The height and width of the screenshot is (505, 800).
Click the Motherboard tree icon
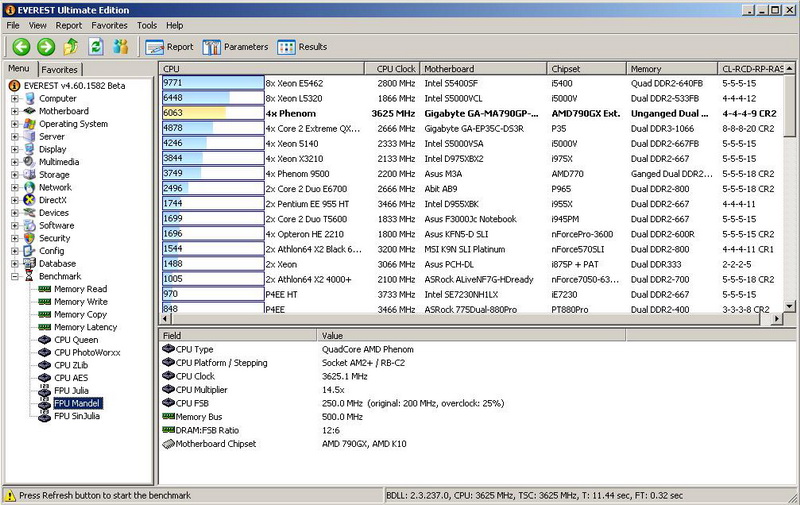30,111
